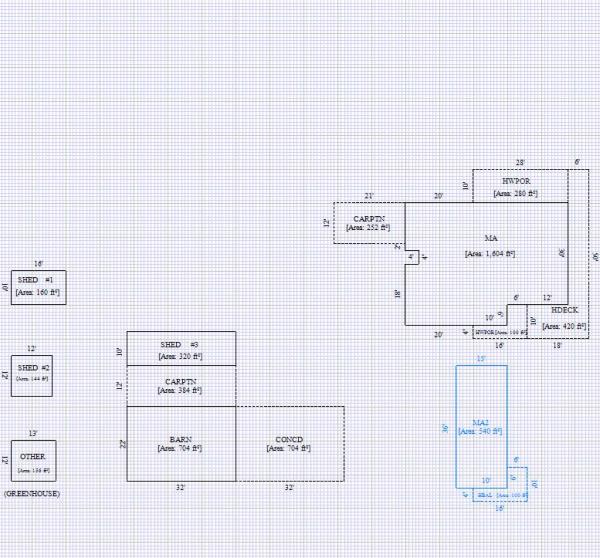Viewport: 600px width, 558px height.
Task: Click the (GREENHOUSE) text label
Action: pos(32,494)
